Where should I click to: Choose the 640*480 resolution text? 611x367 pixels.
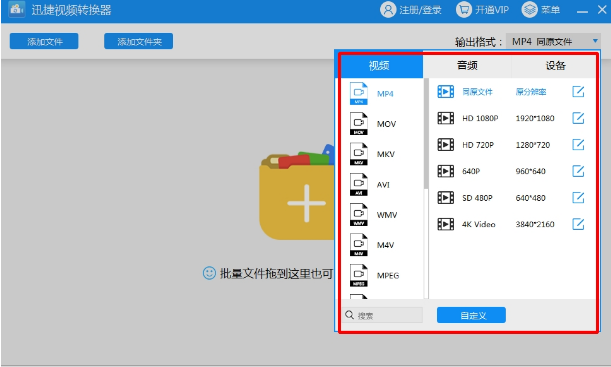point(530,198)
